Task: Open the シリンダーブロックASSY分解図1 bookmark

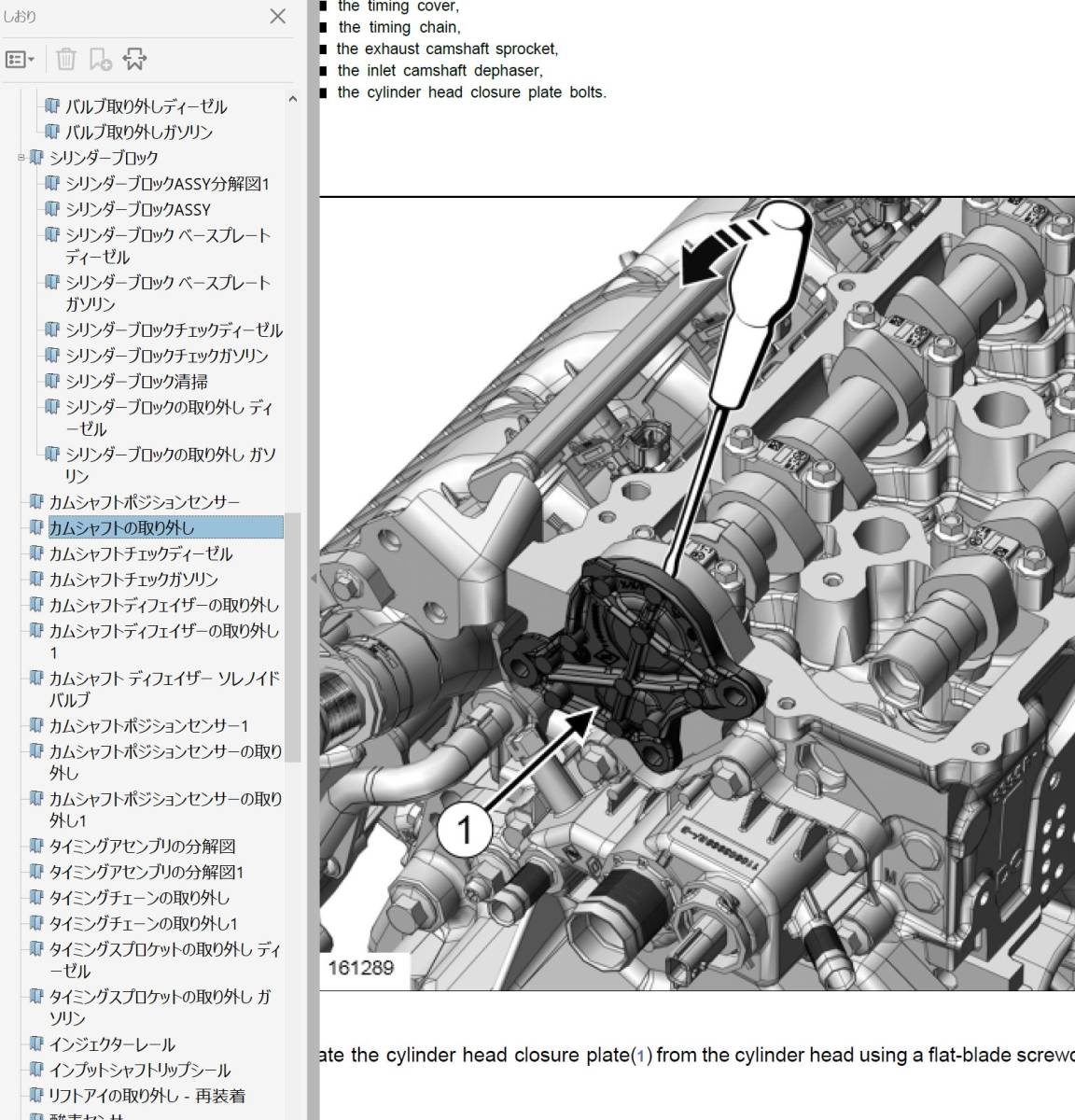Action: [166, 184]
